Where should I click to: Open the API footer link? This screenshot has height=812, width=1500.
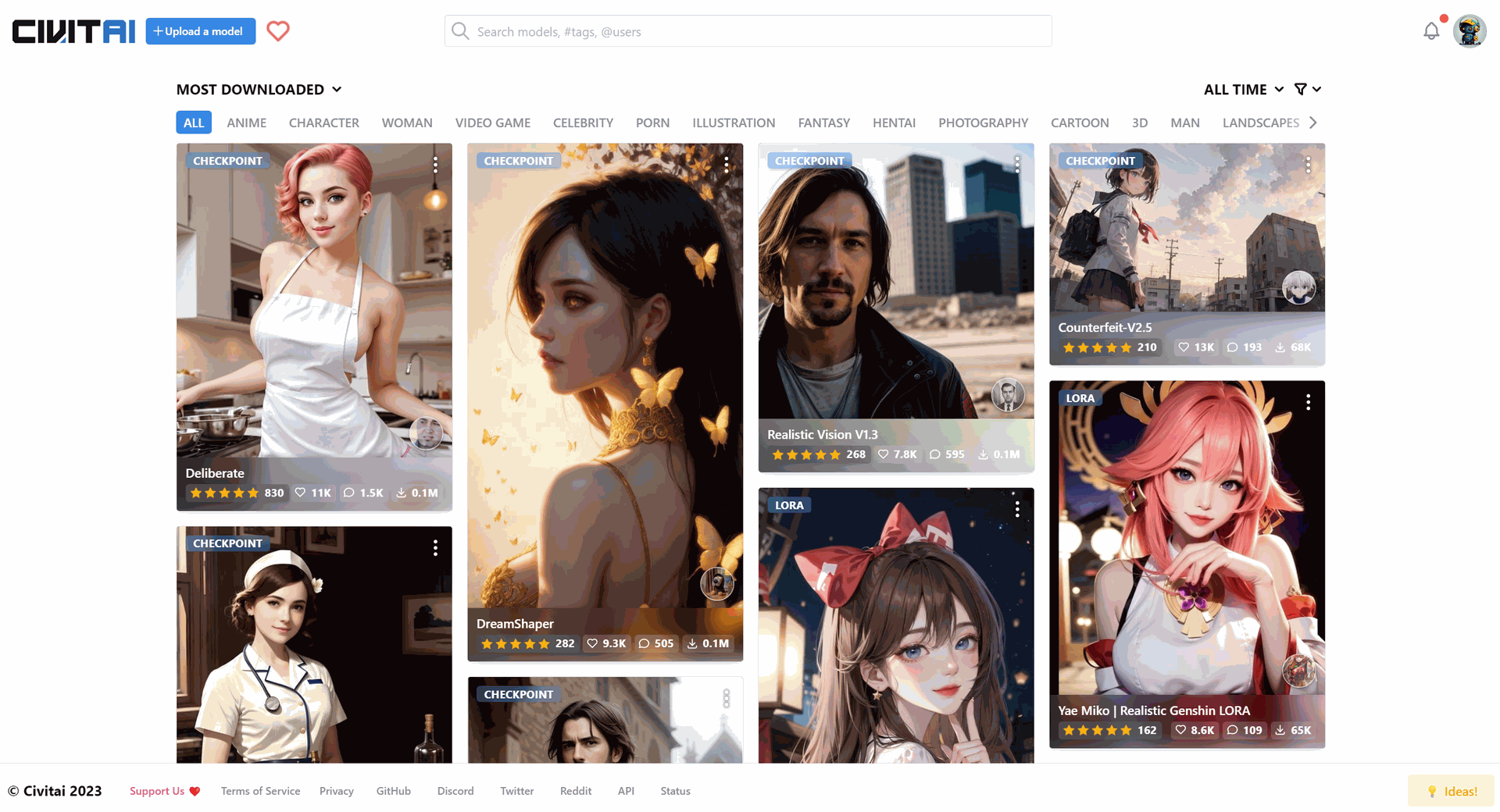coord(626,791)
